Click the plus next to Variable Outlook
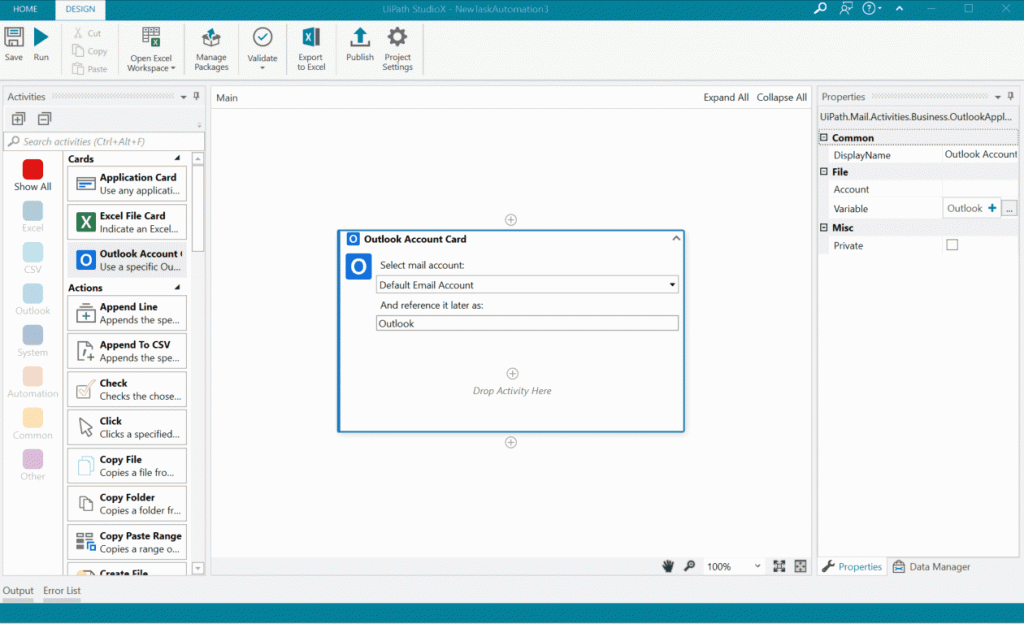Screen dimensions: 1024x624 [992, 208]
